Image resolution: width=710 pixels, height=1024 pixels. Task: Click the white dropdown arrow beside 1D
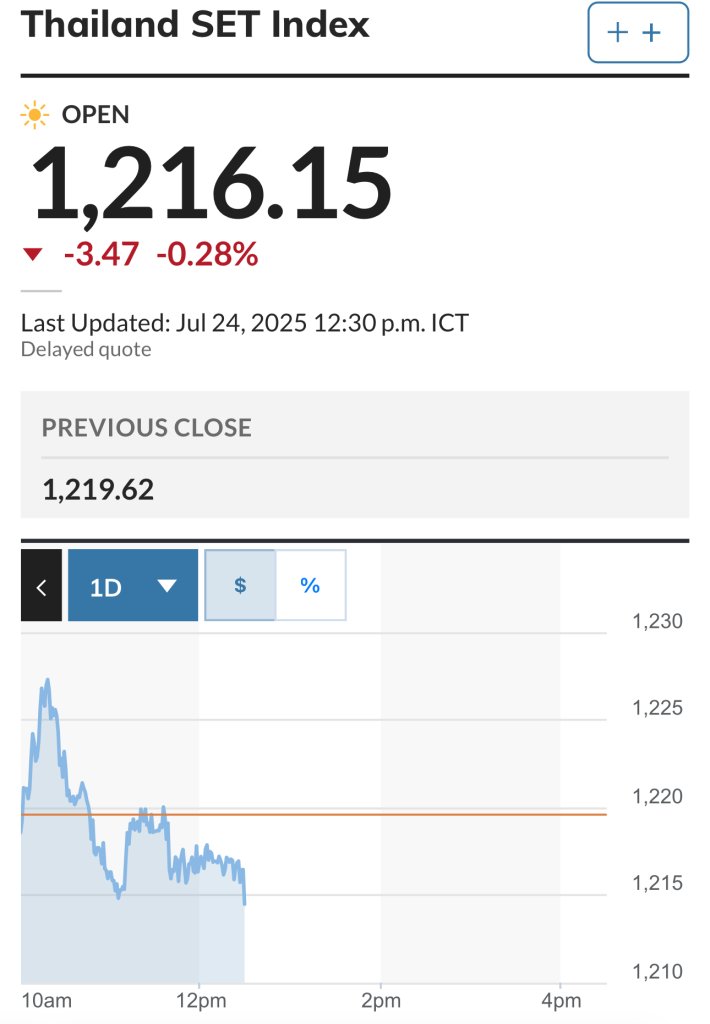[x=167, y=586]
